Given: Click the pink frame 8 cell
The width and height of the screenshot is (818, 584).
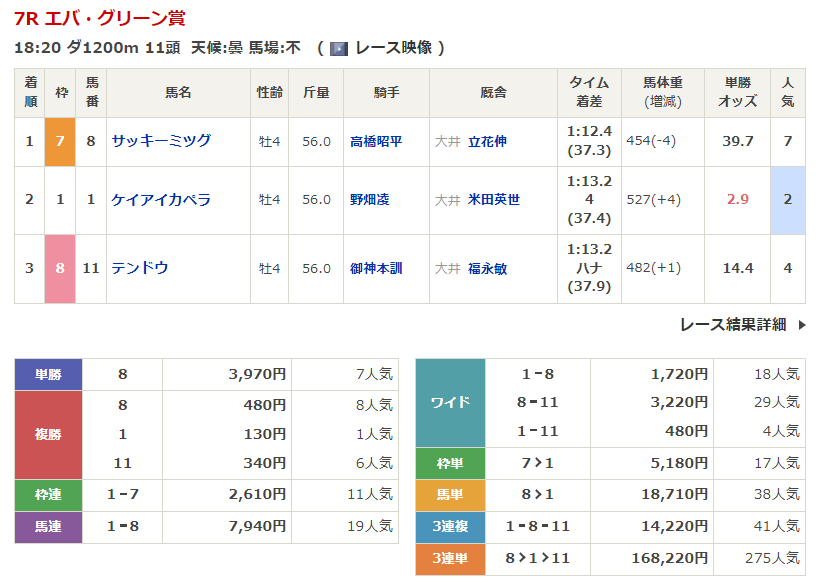Looking at the screenshot, I should (x=60, y=268).
